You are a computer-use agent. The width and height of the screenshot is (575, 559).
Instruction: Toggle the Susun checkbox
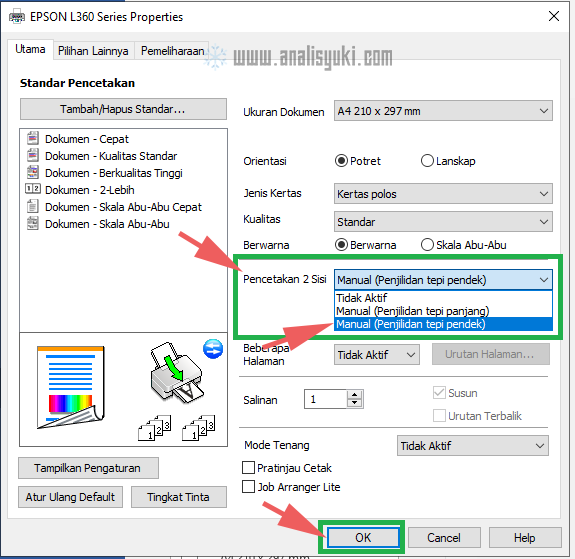[439, 393]
